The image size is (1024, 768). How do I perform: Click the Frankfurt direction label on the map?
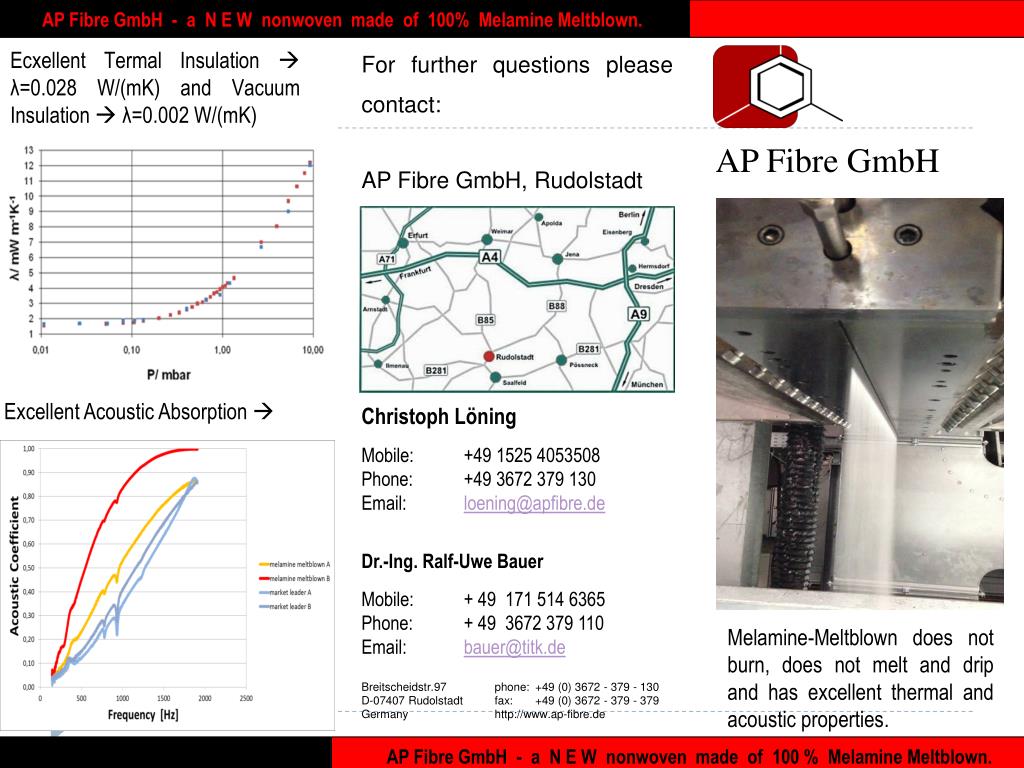(415, 272)
